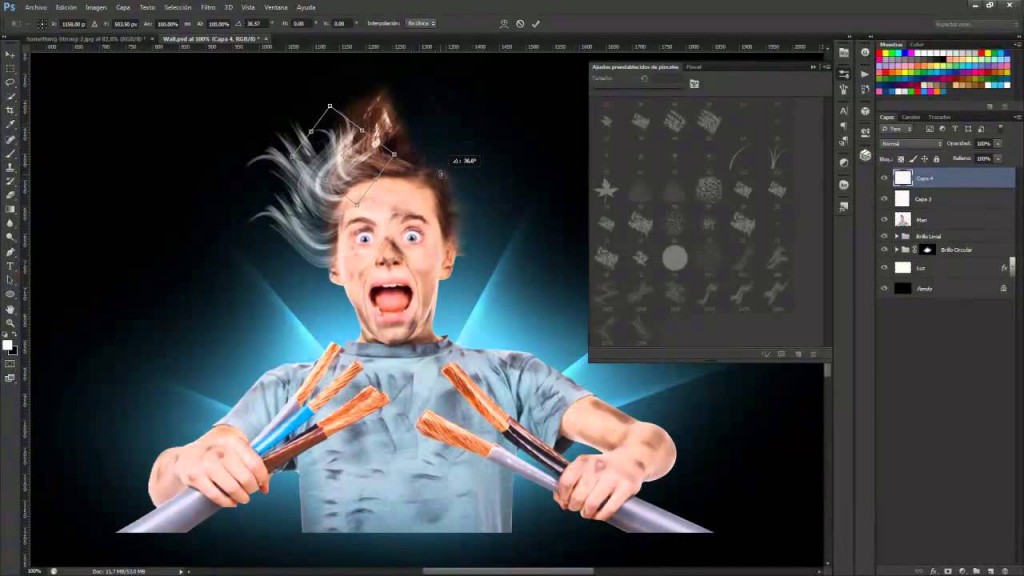Select the Pen tool
This screenshot has height=576, width=1024.
coord(10,252)
